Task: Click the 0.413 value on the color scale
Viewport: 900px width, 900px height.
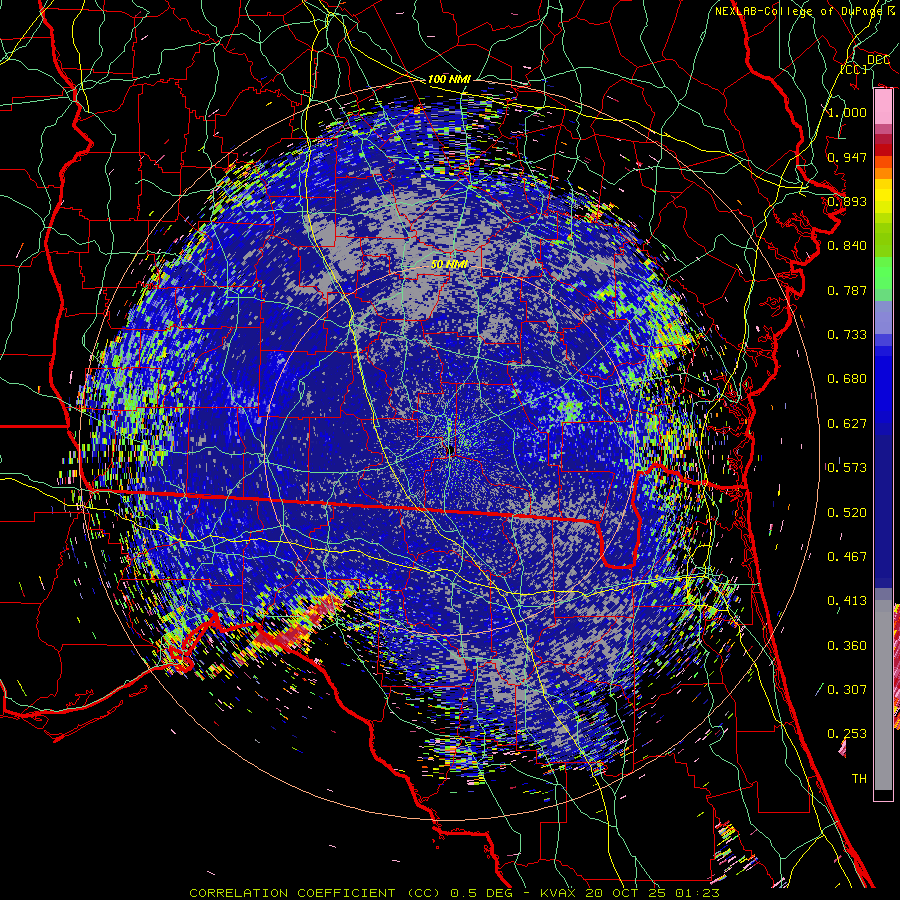Action: coord(847,601)
